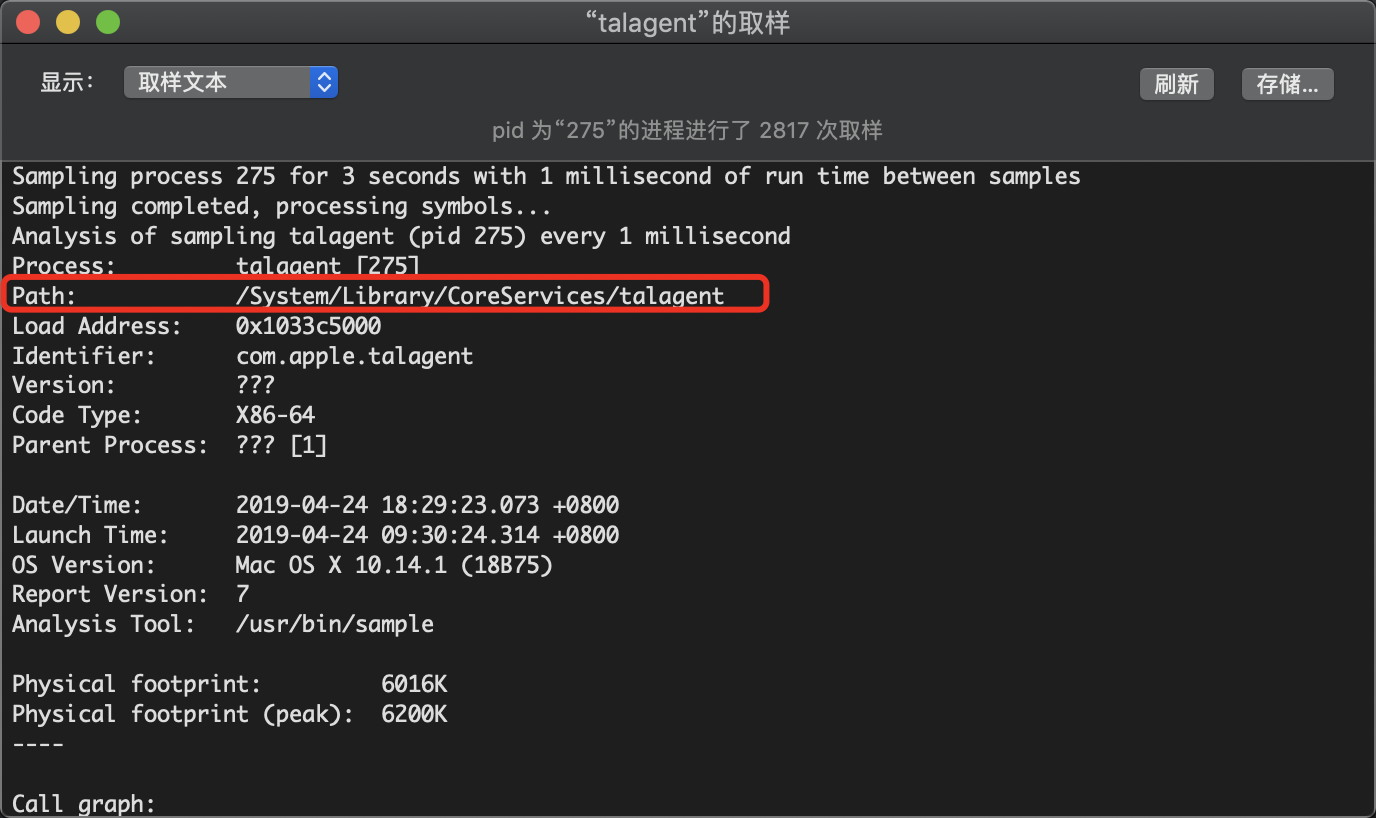The height and width of the screenshot is (818, 1376).
Task: Click the Physical footprint 6016K value
Action: pos(414,684)
